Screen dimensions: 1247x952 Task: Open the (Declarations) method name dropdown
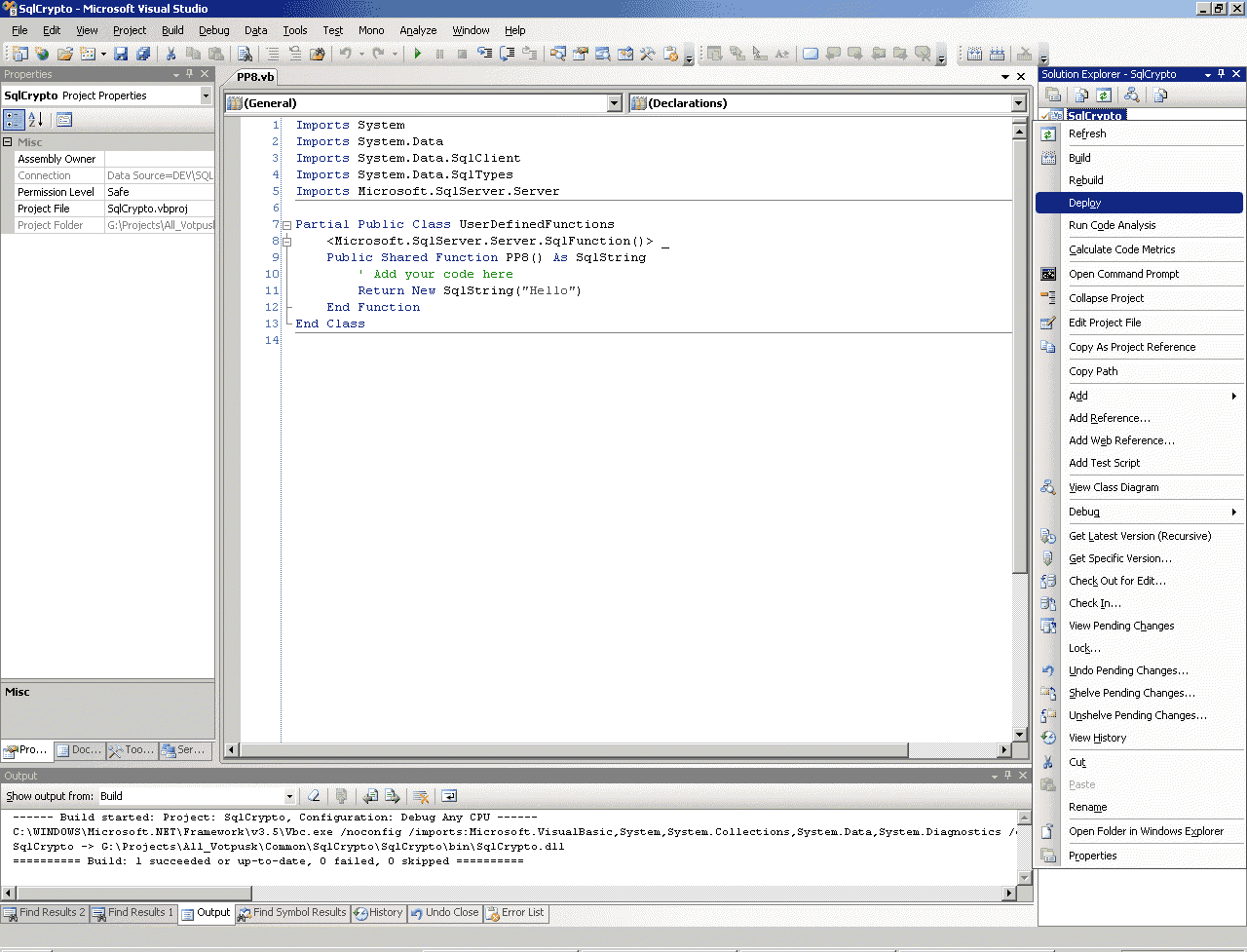1018,103
